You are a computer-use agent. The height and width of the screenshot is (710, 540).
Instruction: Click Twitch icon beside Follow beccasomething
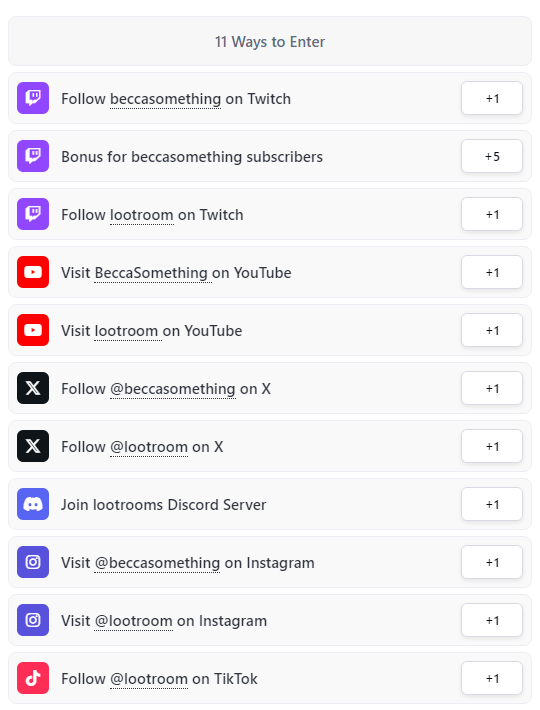33,98
